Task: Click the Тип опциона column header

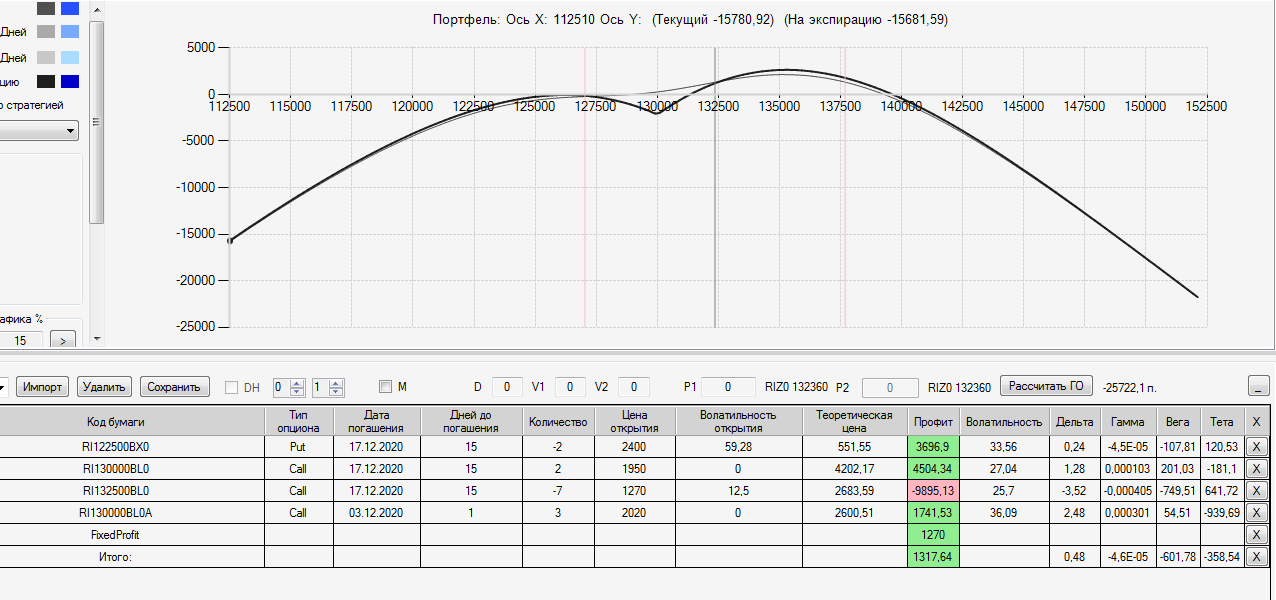Action: pos(298,422)
